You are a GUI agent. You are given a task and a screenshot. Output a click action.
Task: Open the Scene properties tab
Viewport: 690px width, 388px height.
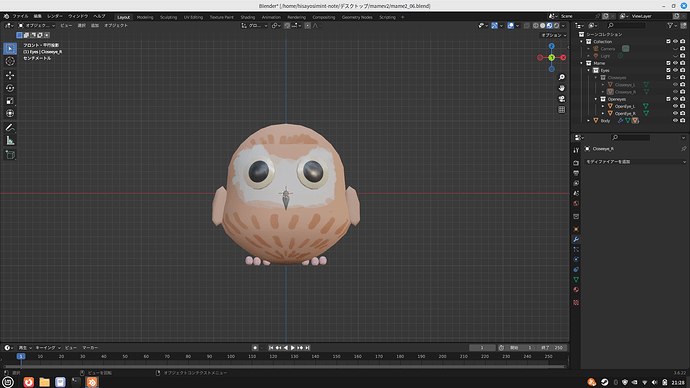point(576,193)
